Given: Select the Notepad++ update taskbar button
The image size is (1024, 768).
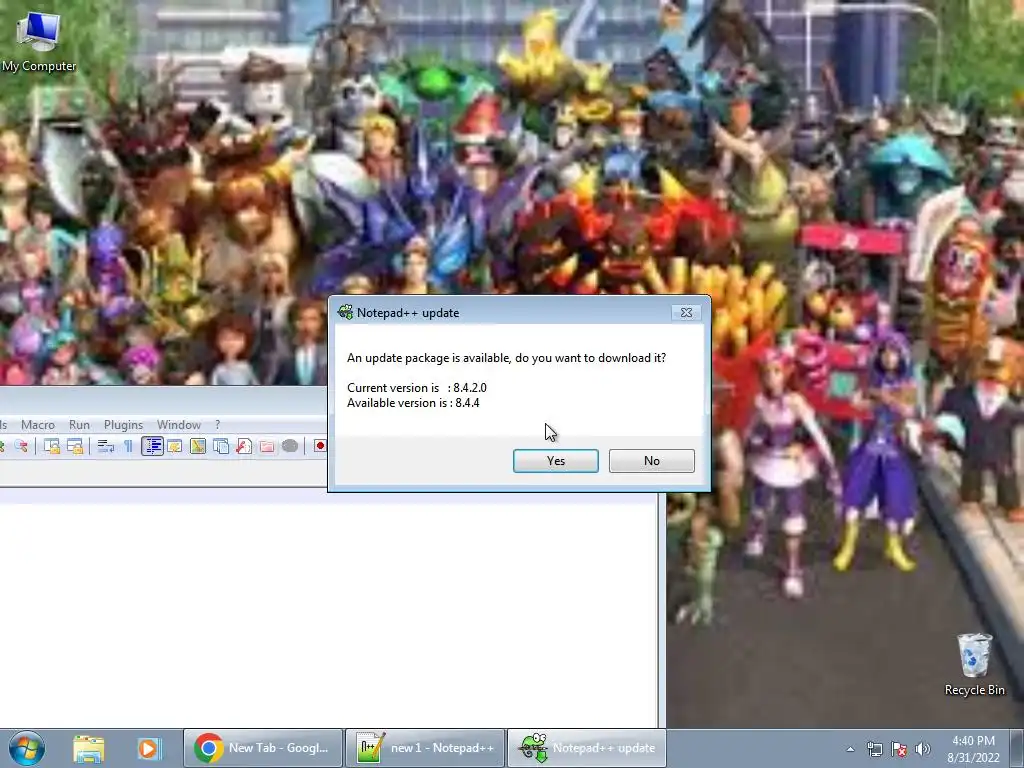Looking at the screenshot, I should pos(586,748).
